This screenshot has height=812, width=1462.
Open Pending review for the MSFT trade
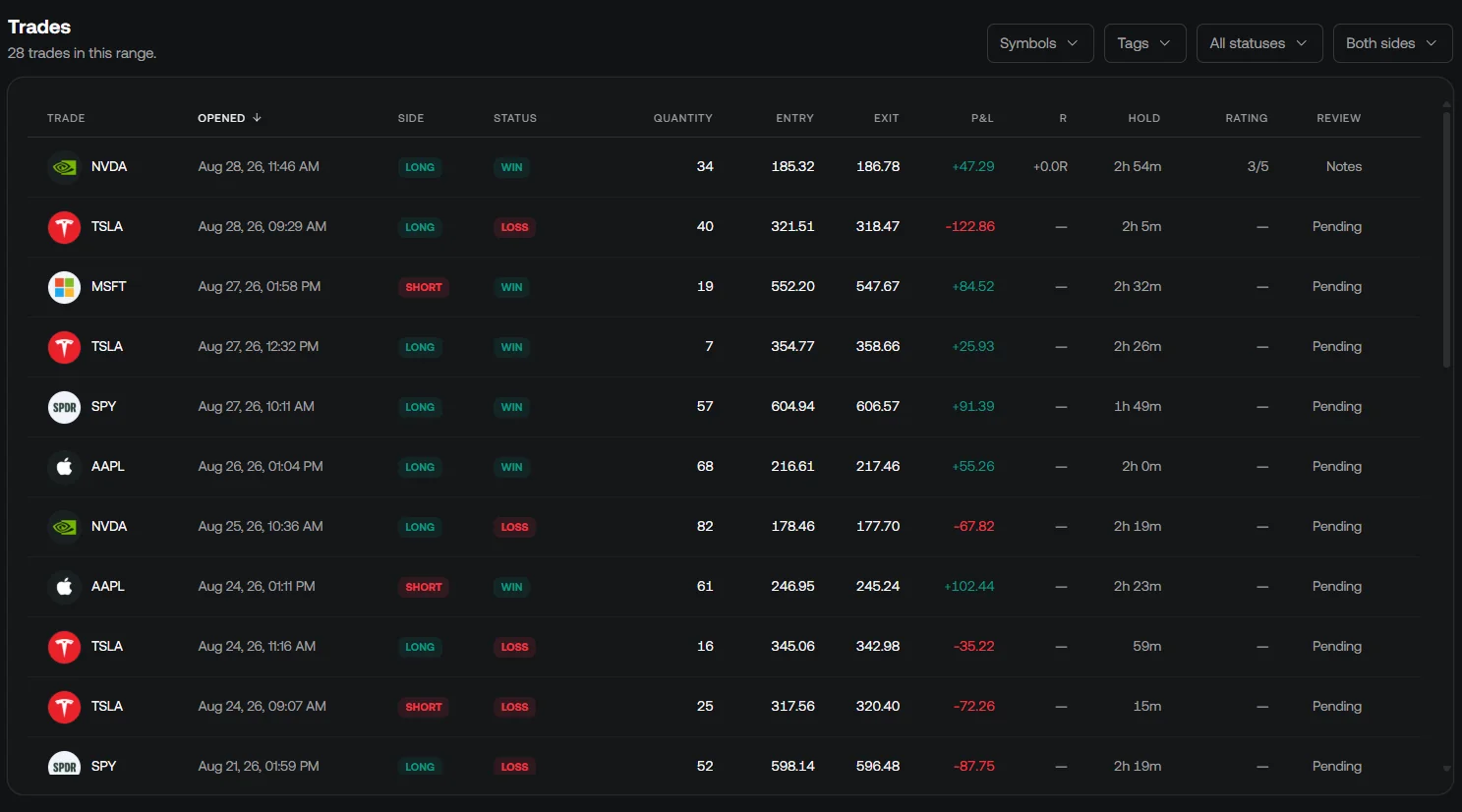click(x=1337, y=287)
